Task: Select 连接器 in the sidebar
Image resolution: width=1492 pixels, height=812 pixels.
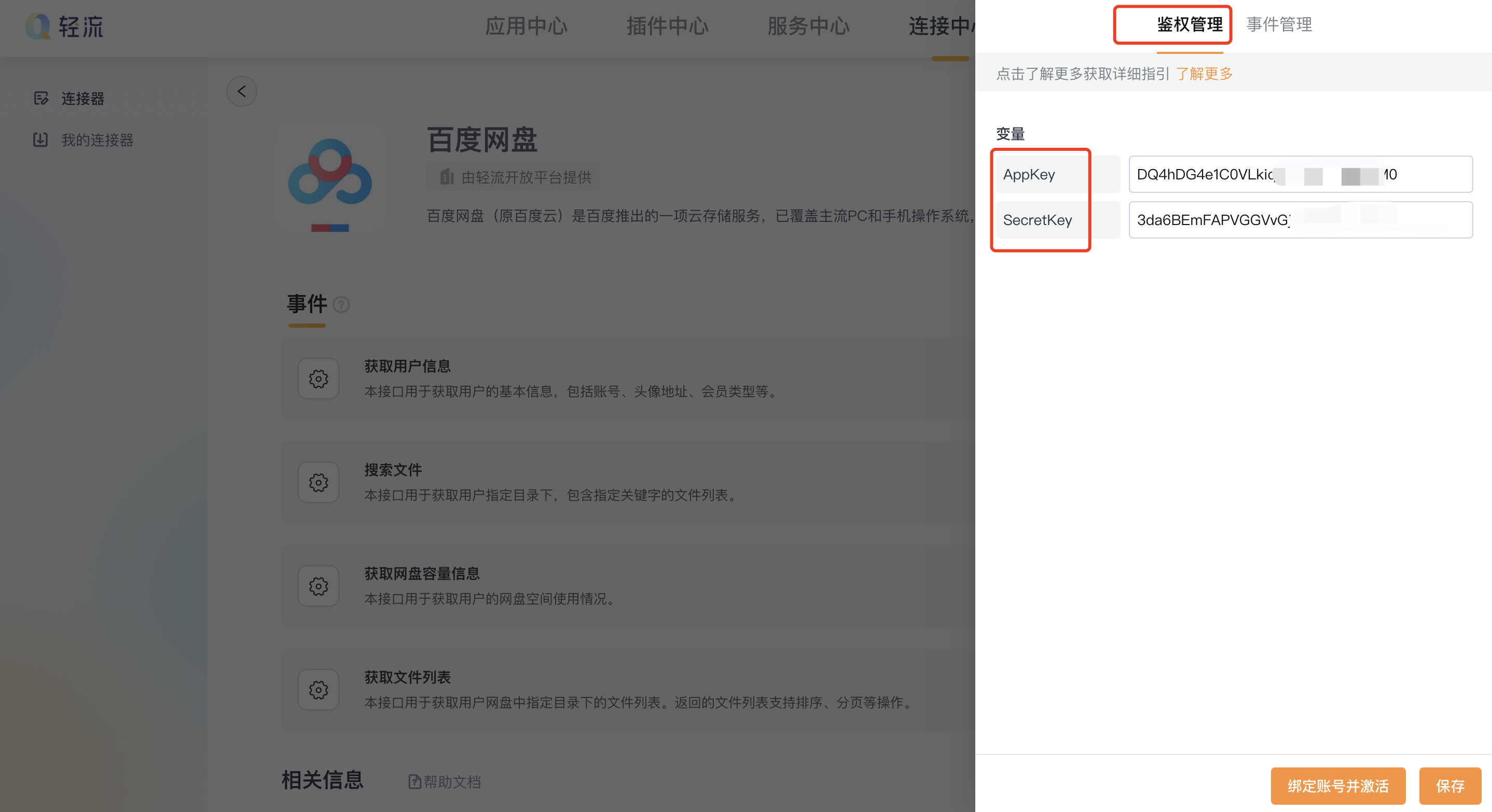Action: pyautogui.click(x=83, y=99)
